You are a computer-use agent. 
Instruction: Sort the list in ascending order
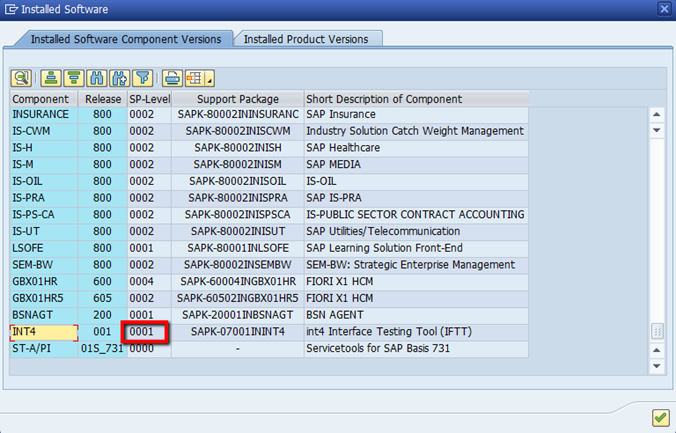tap(51, 78)
